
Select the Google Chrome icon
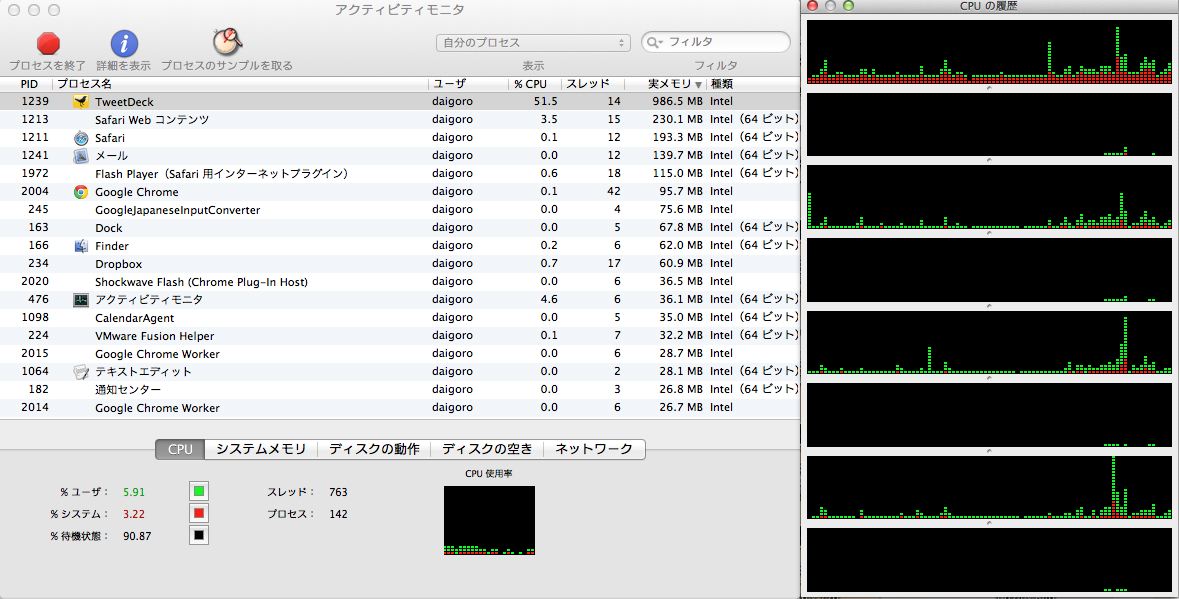80,192
